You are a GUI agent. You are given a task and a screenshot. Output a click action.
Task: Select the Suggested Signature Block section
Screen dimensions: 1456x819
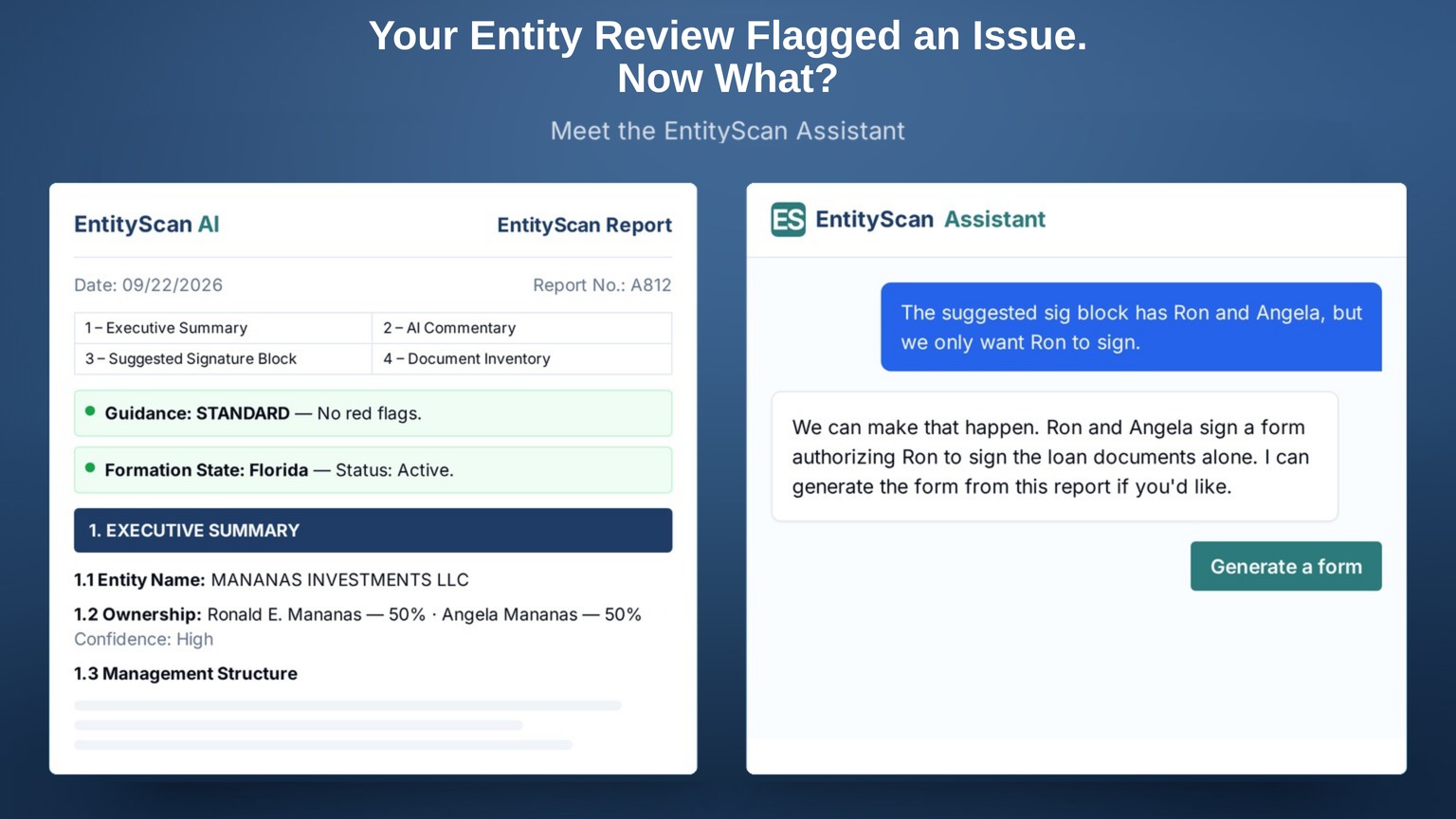click(223, 359)
